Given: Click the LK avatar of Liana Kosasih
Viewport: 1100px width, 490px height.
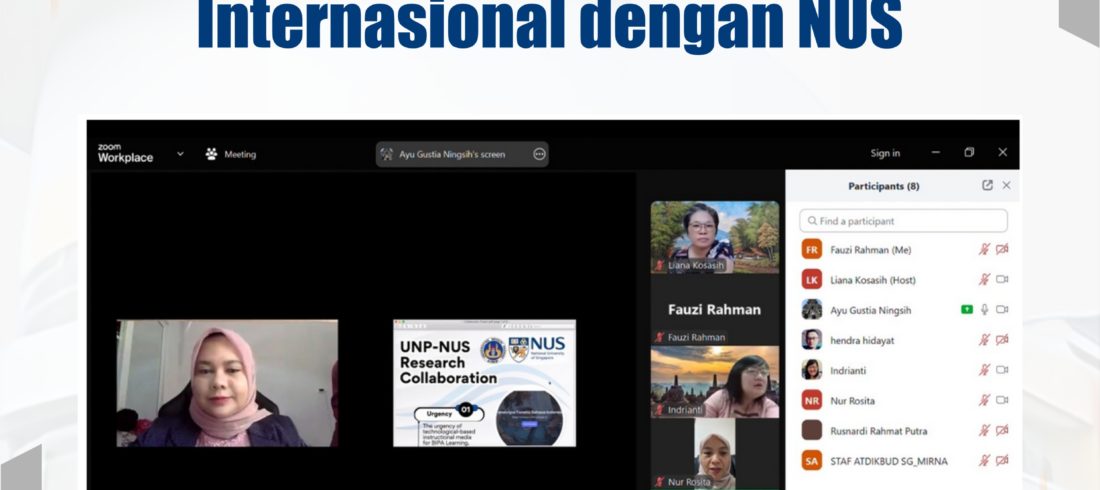Looking at the screenshot, I should (x=812, y=279).
